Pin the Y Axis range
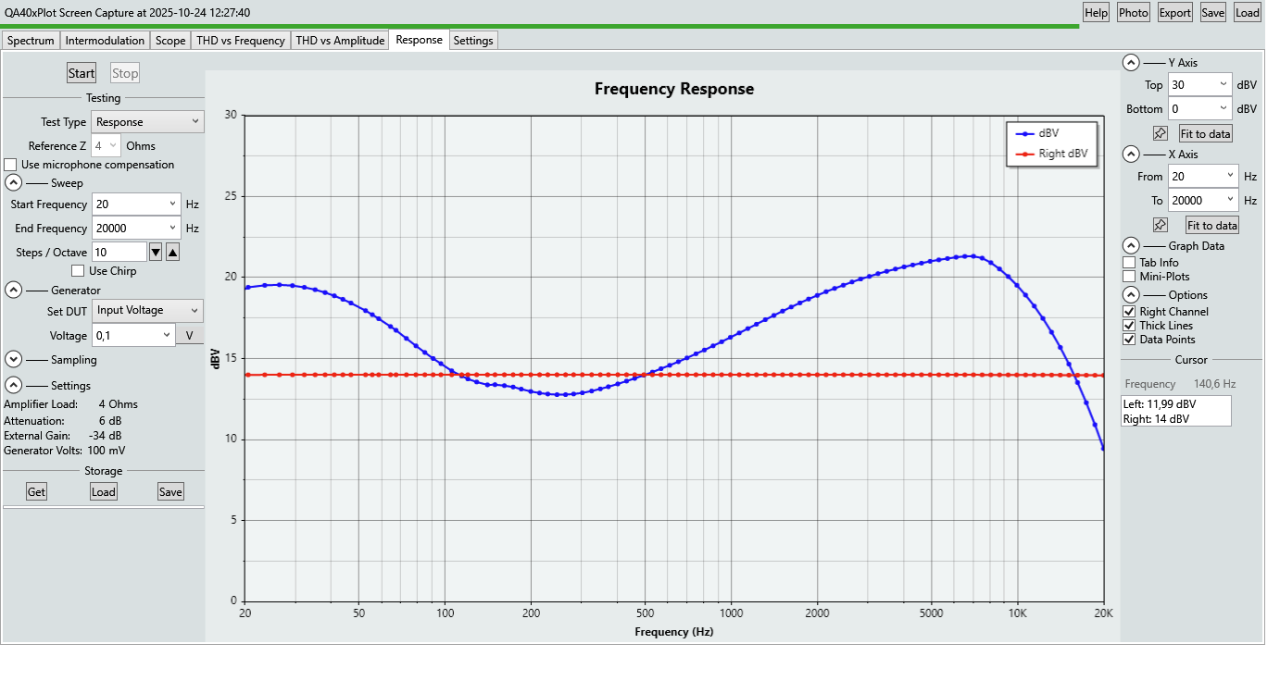1280x681 pixels. 1160,133
